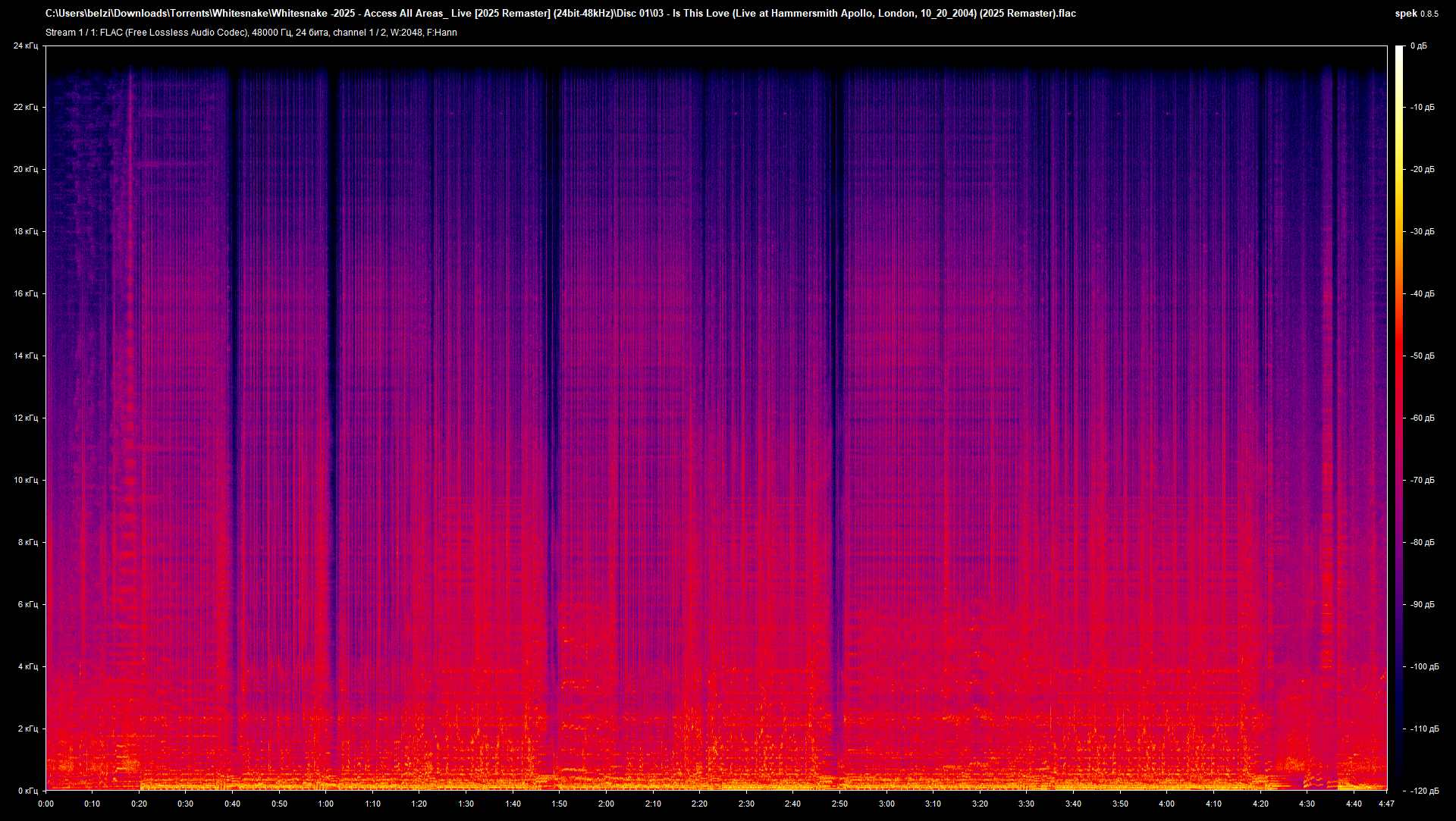
Task: Click the 0 dB legend label
Action: pyautogui.click(x=1418, y=45)
